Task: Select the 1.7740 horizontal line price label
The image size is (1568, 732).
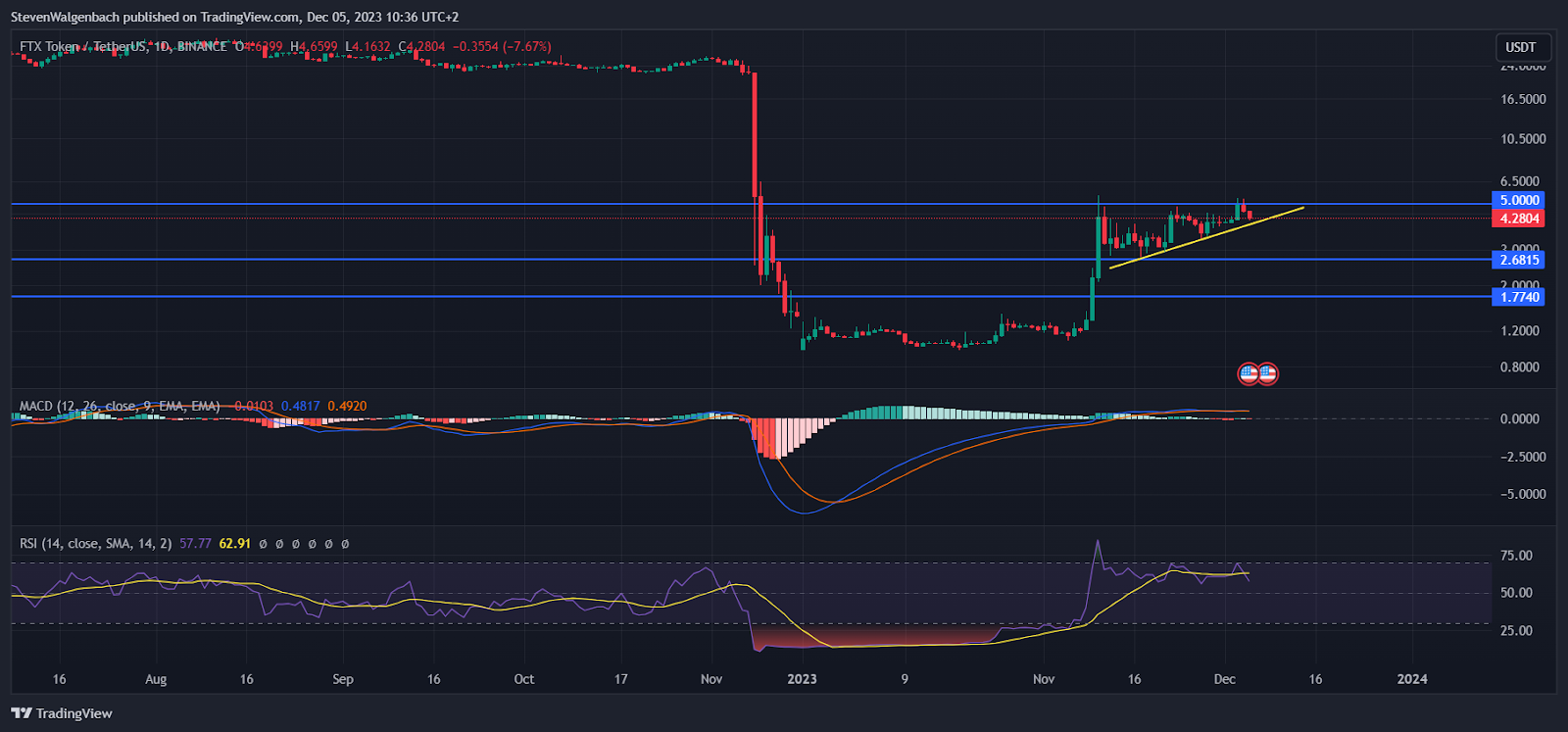Action: (1519, 297)
